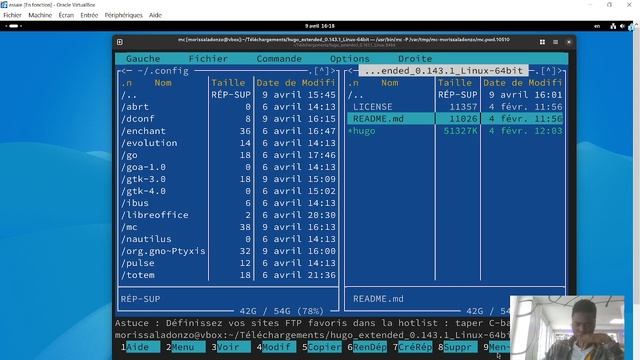Open the Options menu in Midnight Commander
Image resolution: width=640 pixels, height=360 pixels.
point(350,59)
